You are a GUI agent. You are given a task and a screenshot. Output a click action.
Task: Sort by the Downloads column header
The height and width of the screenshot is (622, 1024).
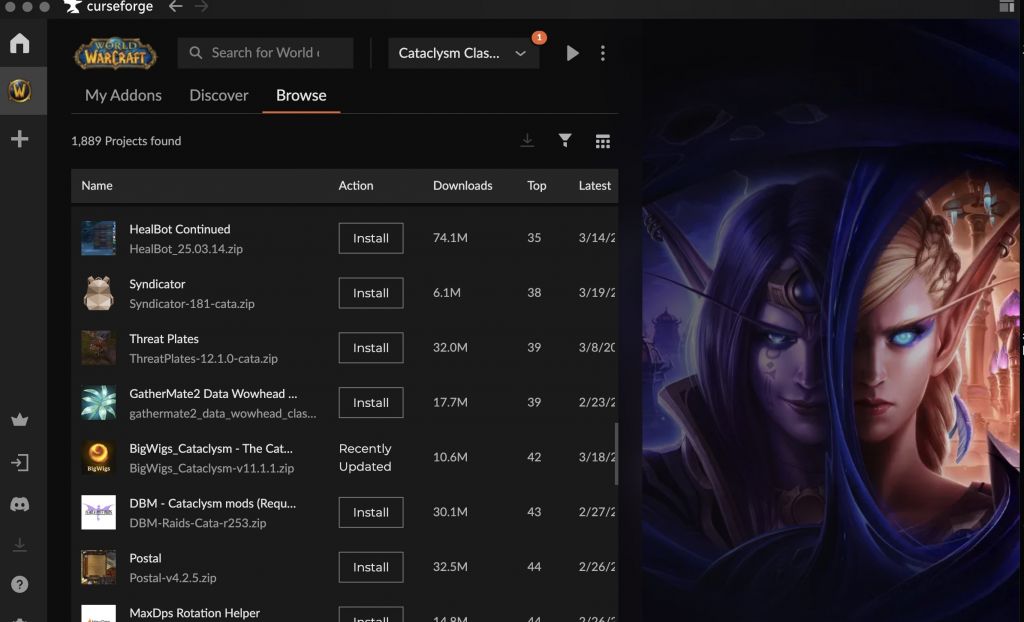tap(462, 186)
